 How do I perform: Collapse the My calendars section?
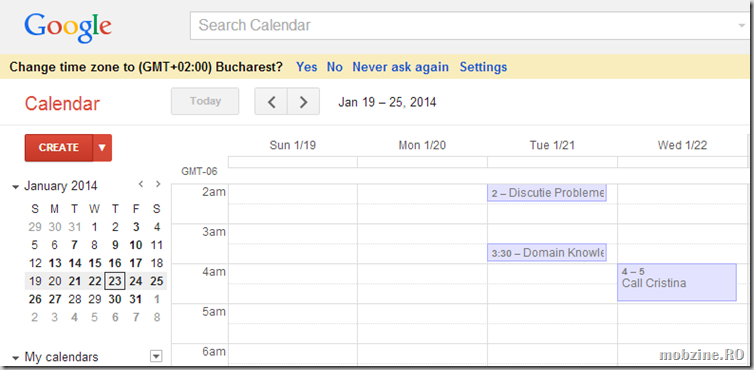pos(16,357)
